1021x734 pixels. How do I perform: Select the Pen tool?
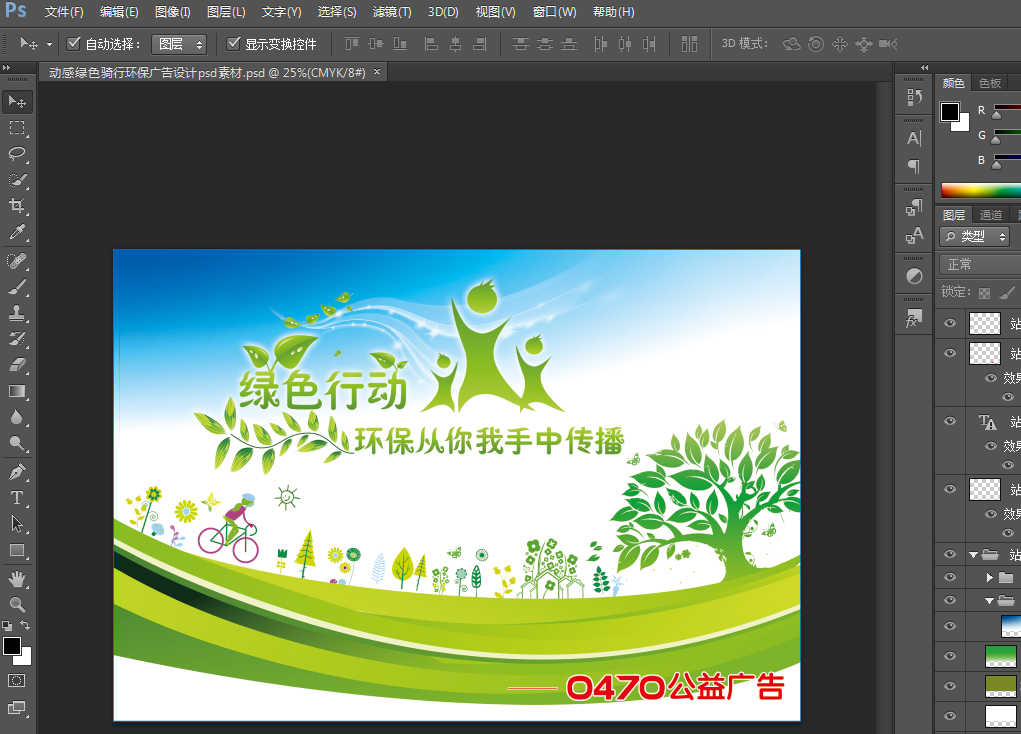[x=17, y=472]
